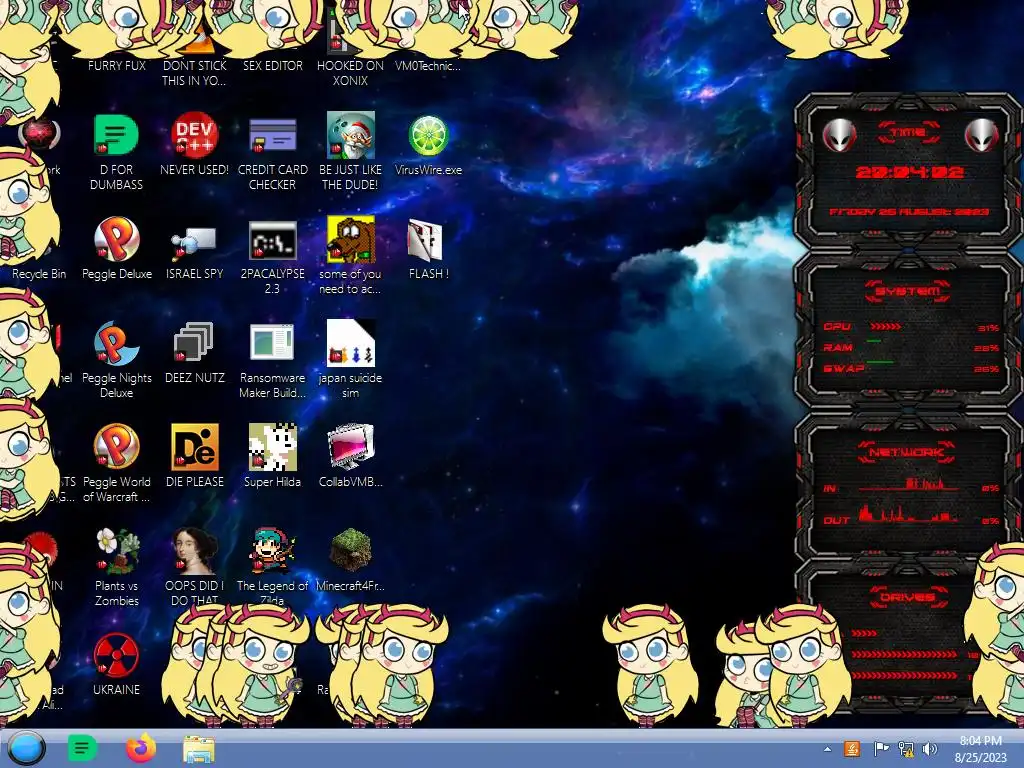
Task: Click the CollabVMB monitor icon
Action: coord(351,447)
